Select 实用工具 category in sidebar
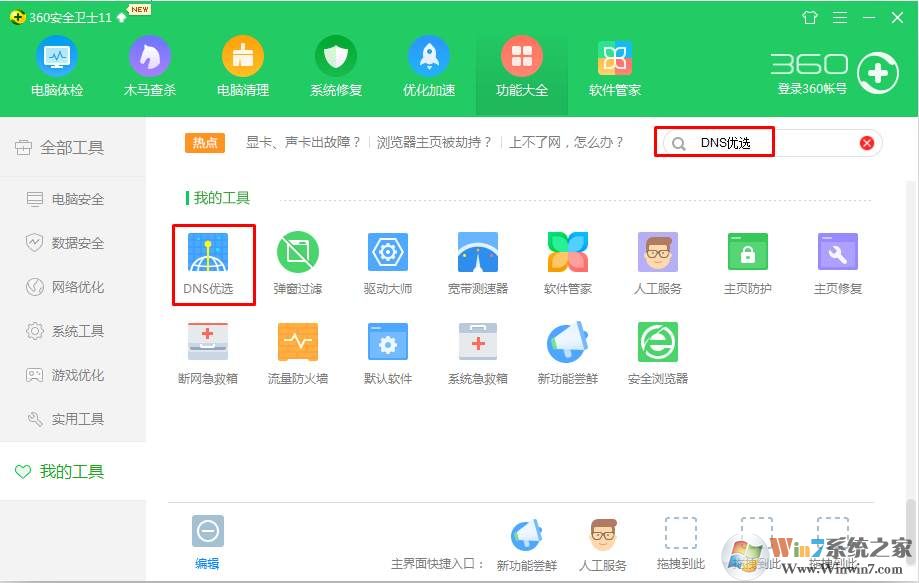Viewport: 919px width, 583px height. point(72,419)
